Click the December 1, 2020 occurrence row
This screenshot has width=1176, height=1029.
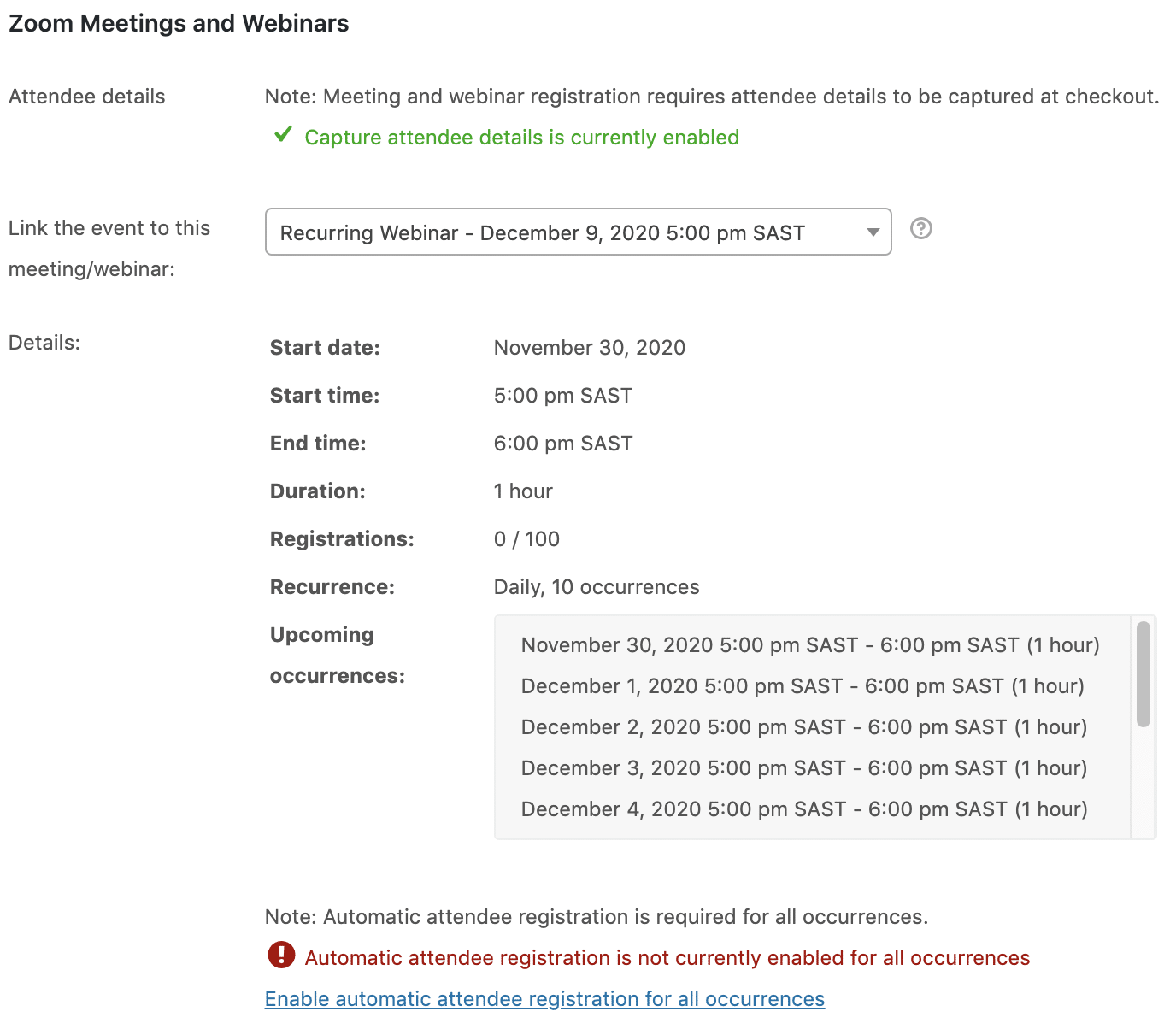tap(803, 686)
